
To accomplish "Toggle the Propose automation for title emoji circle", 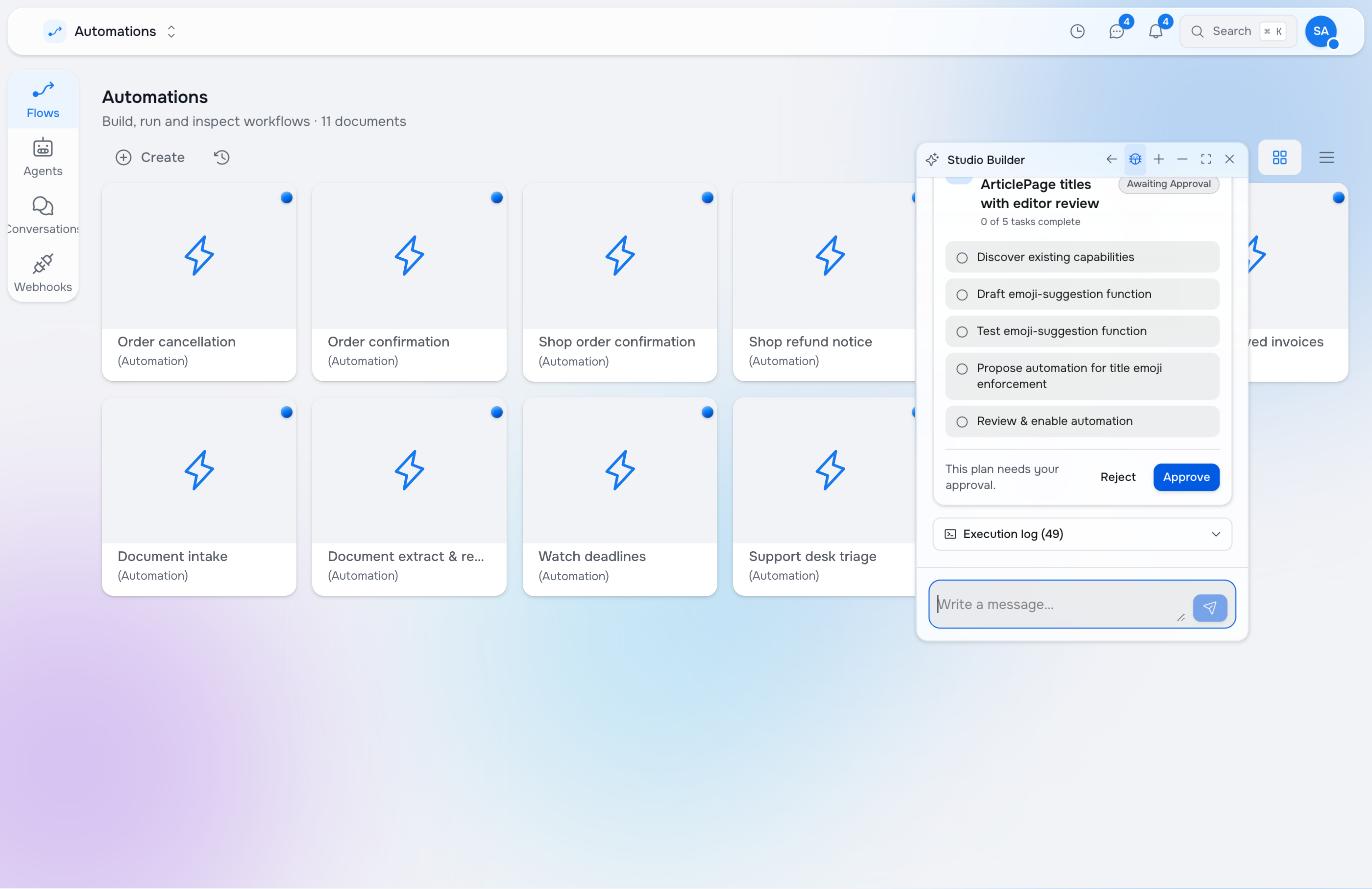I will coord(962,369).
